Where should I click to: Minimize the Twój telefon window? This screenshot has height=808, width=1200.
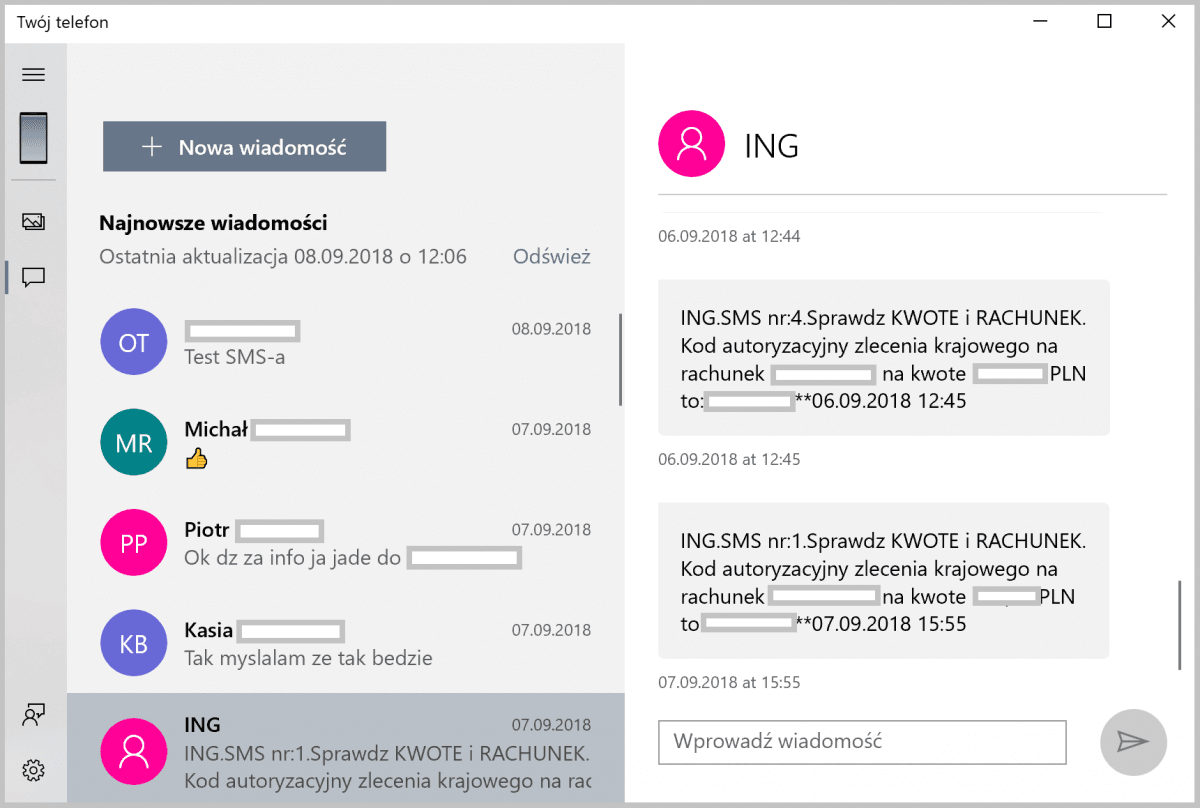(x=1041, y=22)
